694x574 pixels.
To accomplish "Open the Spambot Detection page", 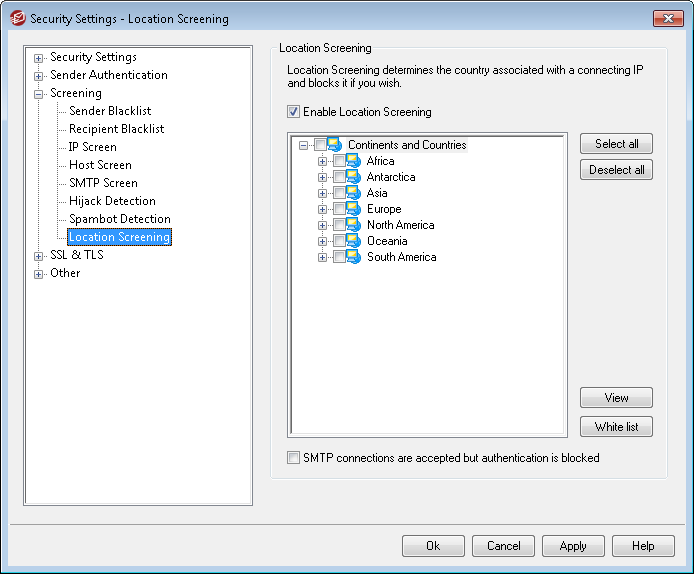I will 119,219.
